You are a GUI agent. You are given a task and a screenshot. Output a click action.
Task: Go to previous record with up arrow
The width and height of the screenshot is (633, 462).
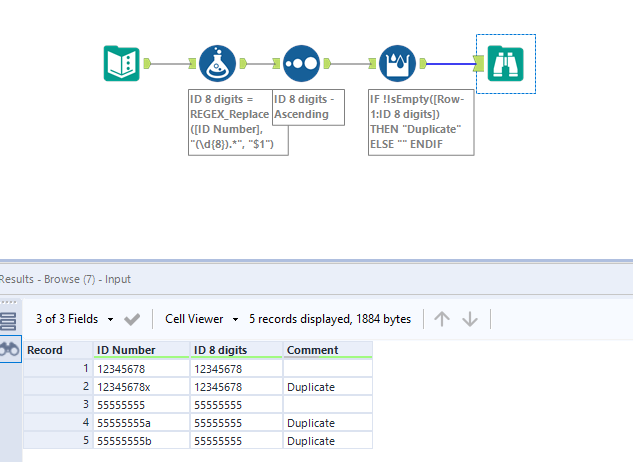click(442, 319)
